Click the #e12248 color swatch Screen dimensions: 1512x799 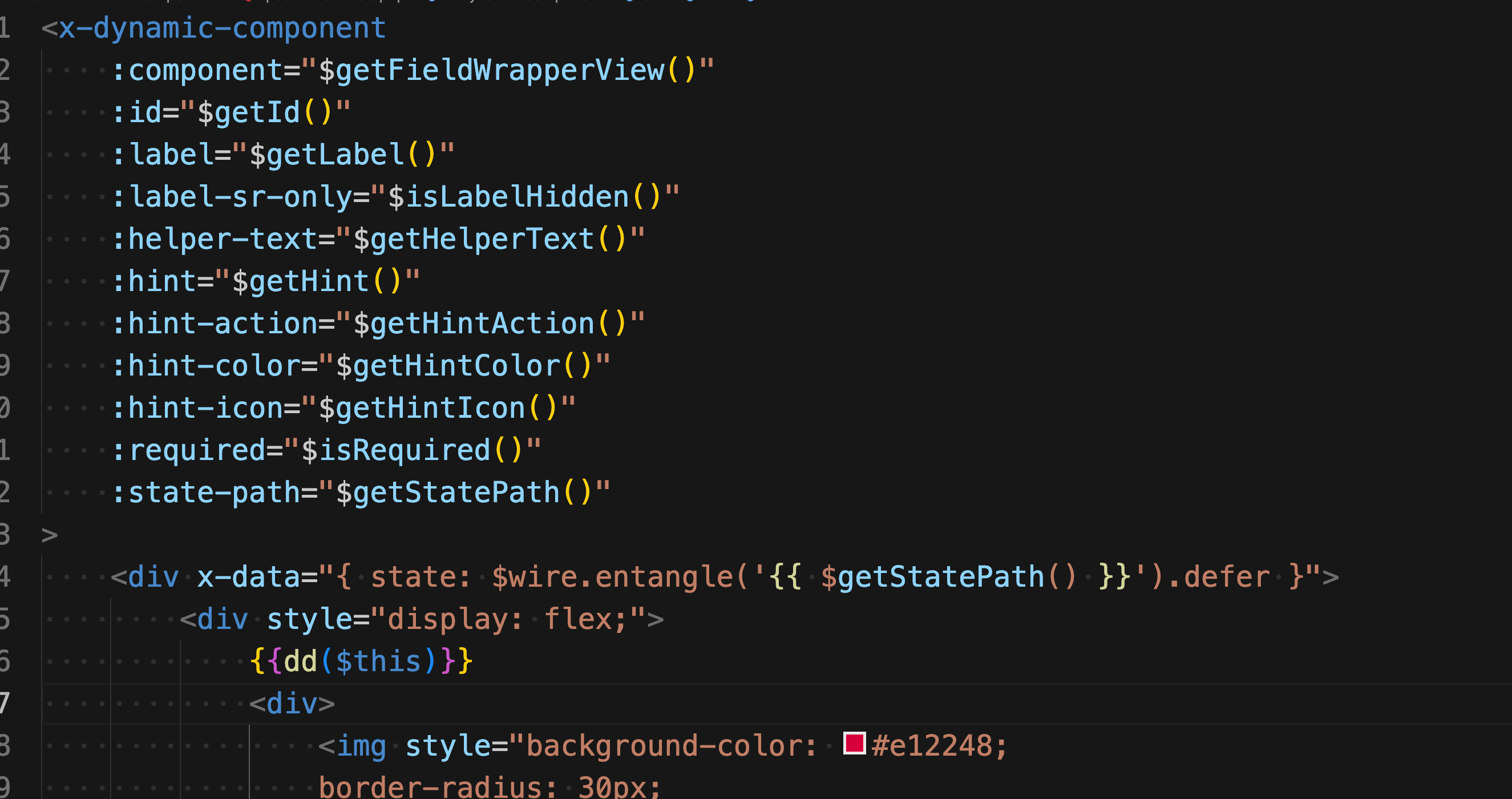854,743
